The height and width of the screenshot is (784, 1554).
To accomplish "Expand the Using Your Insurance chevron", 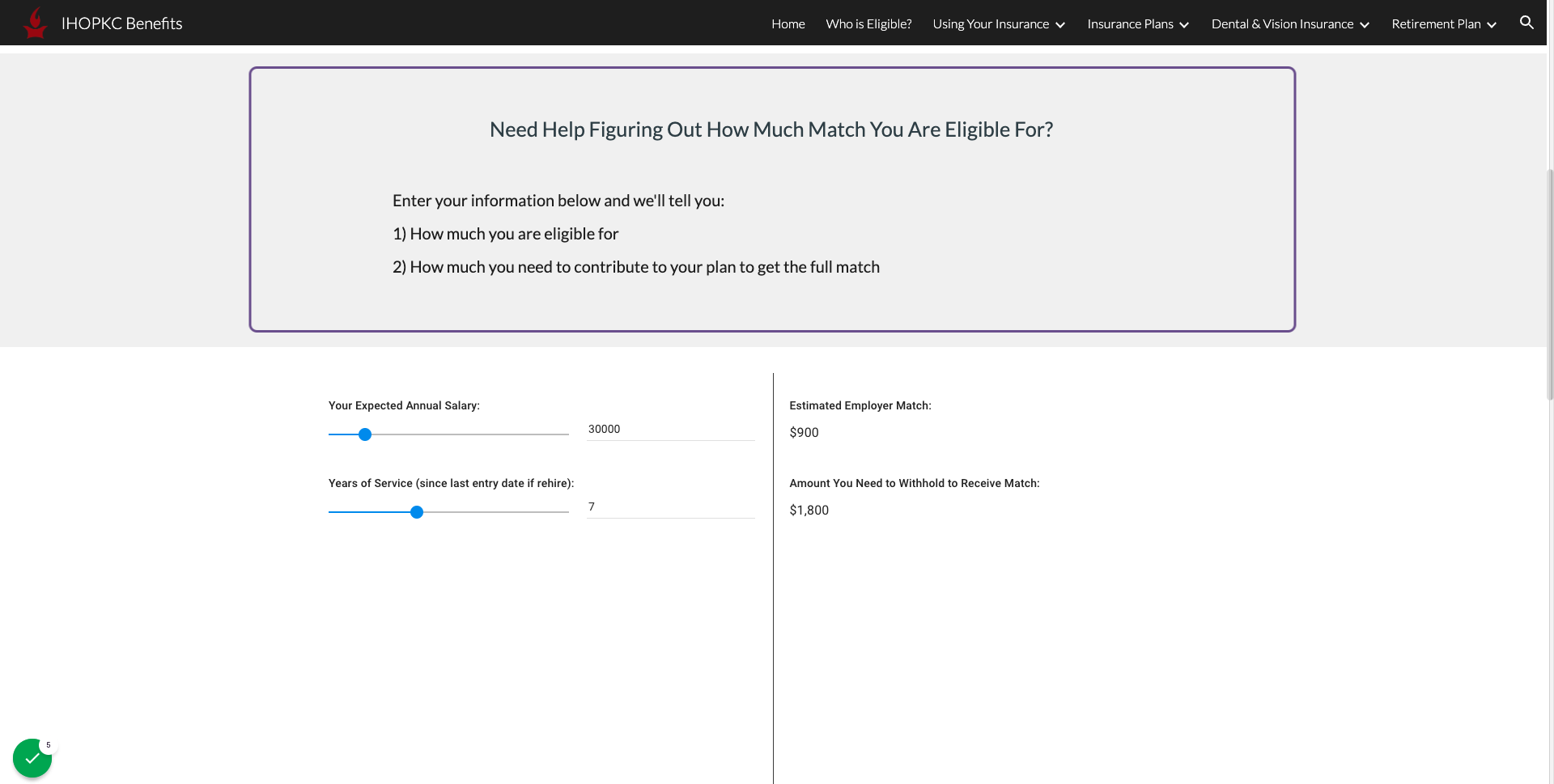I will point(1060,25).
